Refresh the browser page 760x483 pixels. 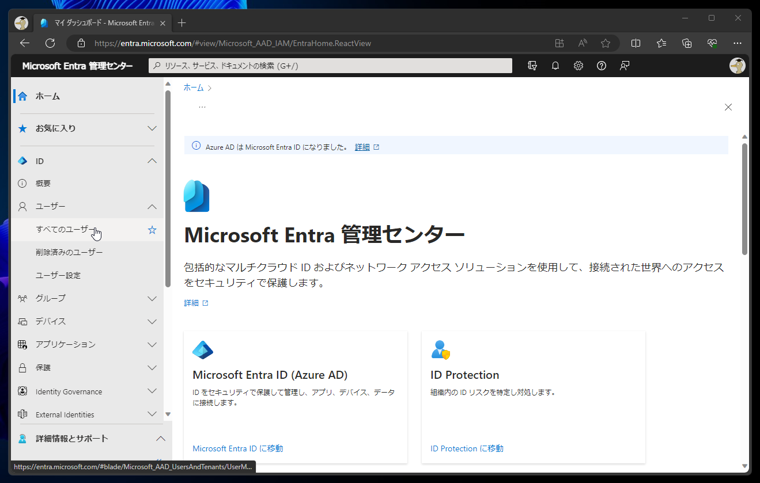(x=50, y=43)
